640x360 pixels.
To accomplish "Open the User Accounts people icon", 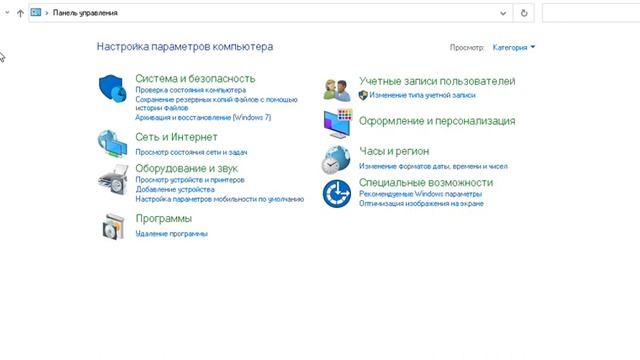I will point(337,90).
